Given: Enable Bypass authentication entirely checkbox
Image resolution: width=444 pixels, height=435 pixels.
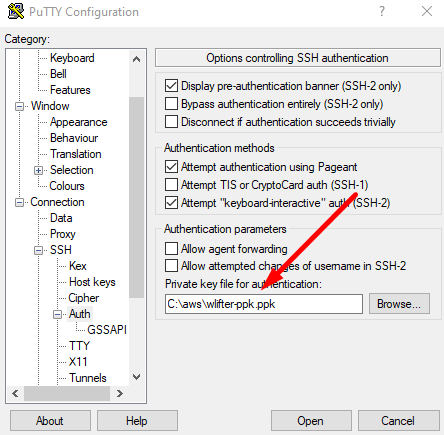Looking at the screenshot, I should pyautogui.click(x=171, y=104).
